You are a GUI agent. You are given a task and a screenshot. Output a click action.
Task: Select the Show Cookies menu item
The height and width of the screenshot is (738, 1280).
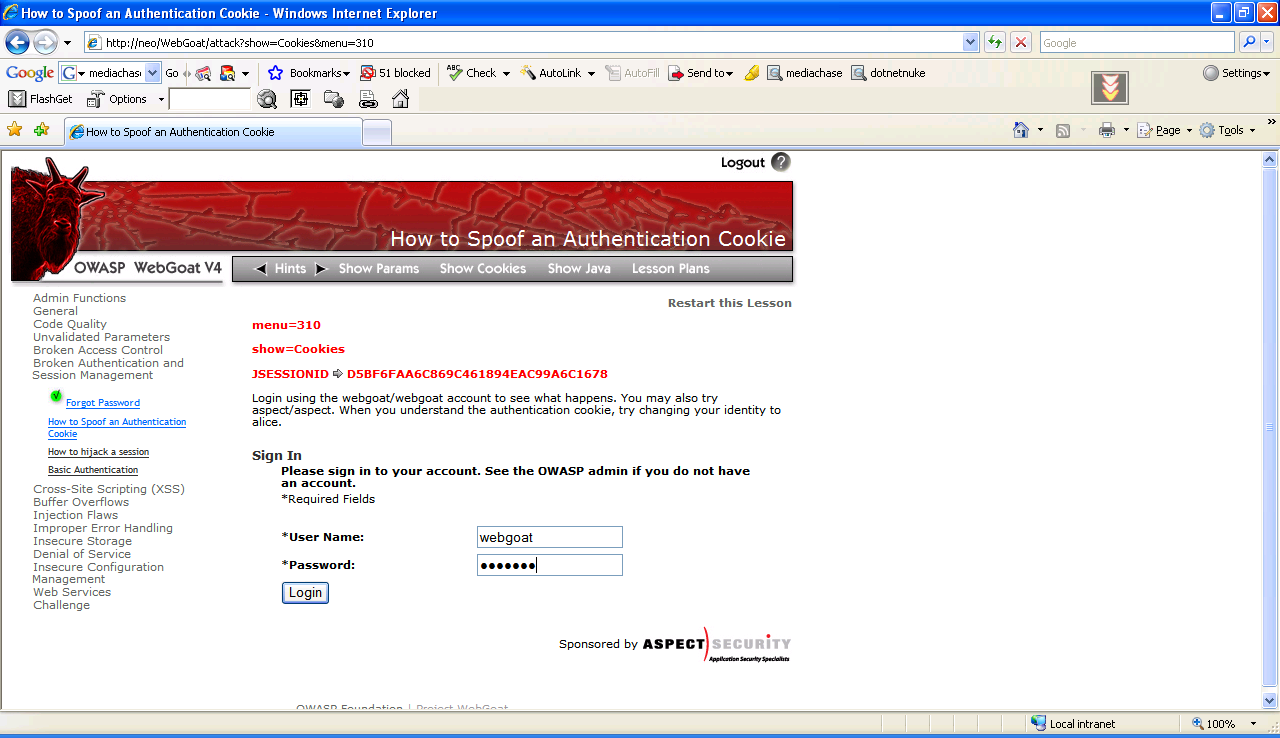pos(482,269)
